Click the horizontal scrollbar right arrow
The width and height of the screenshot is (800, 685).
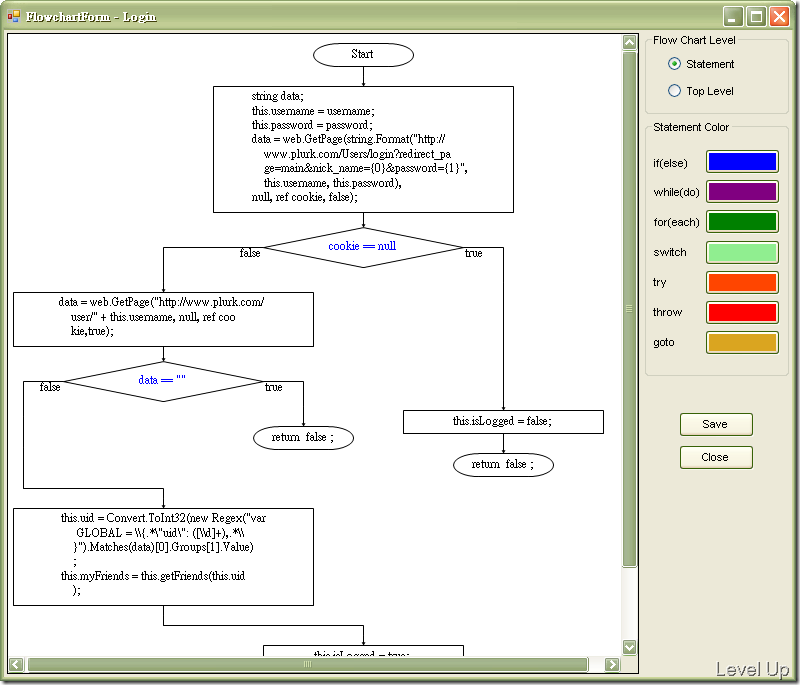612,664
